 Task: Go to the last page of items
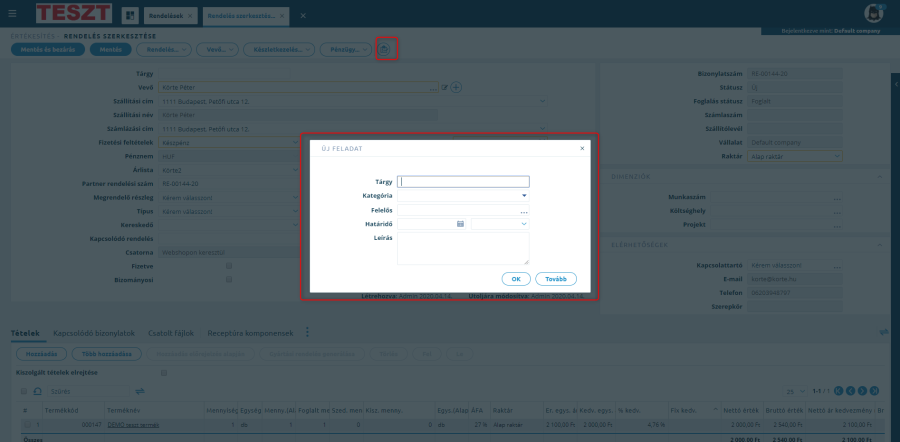pos(874,391)
